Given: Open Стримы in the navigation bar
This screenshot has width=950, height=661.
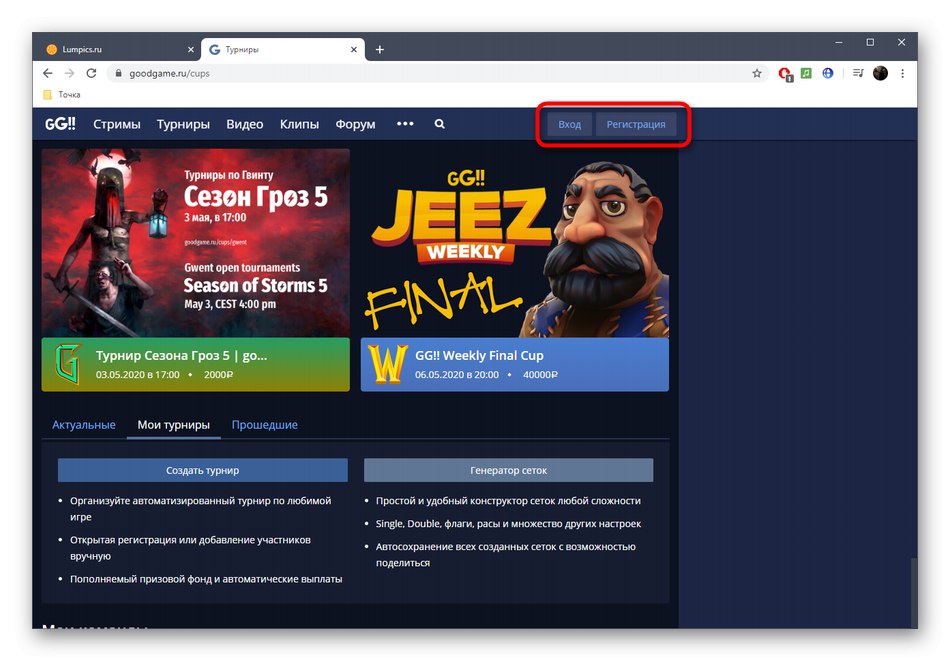Looking at the screenshot, I should pyautogui.click(x=117, y=124).
